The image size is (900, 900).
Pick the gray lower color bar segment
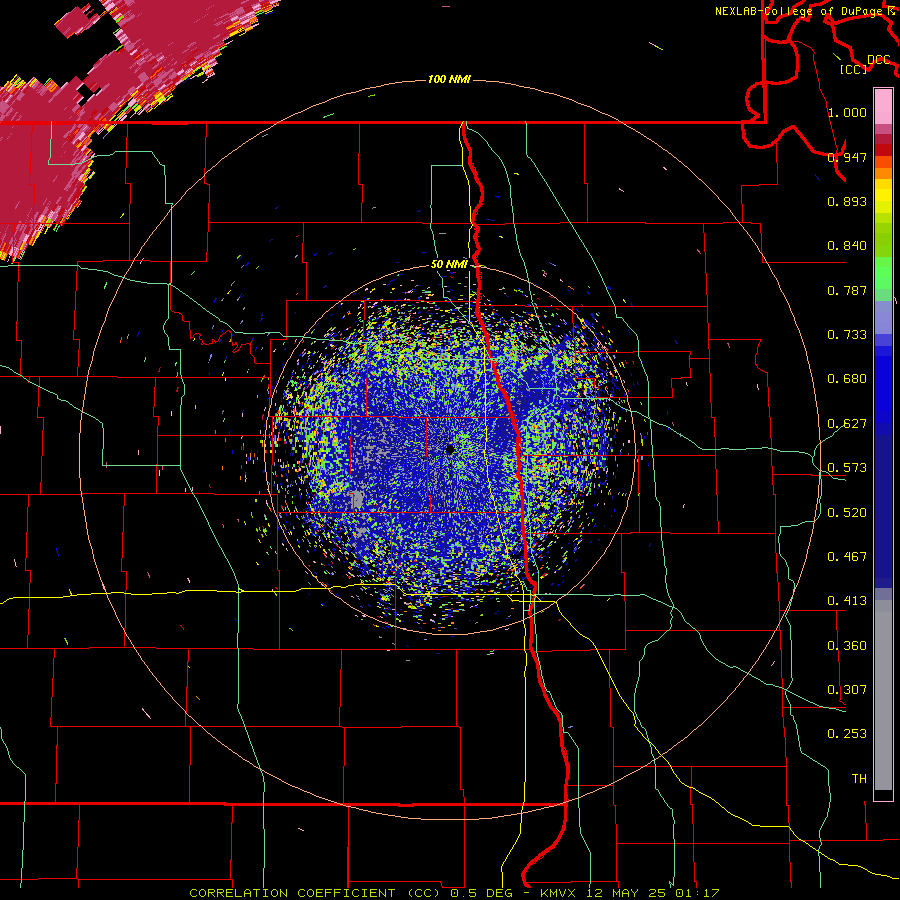tap(883, 695)
